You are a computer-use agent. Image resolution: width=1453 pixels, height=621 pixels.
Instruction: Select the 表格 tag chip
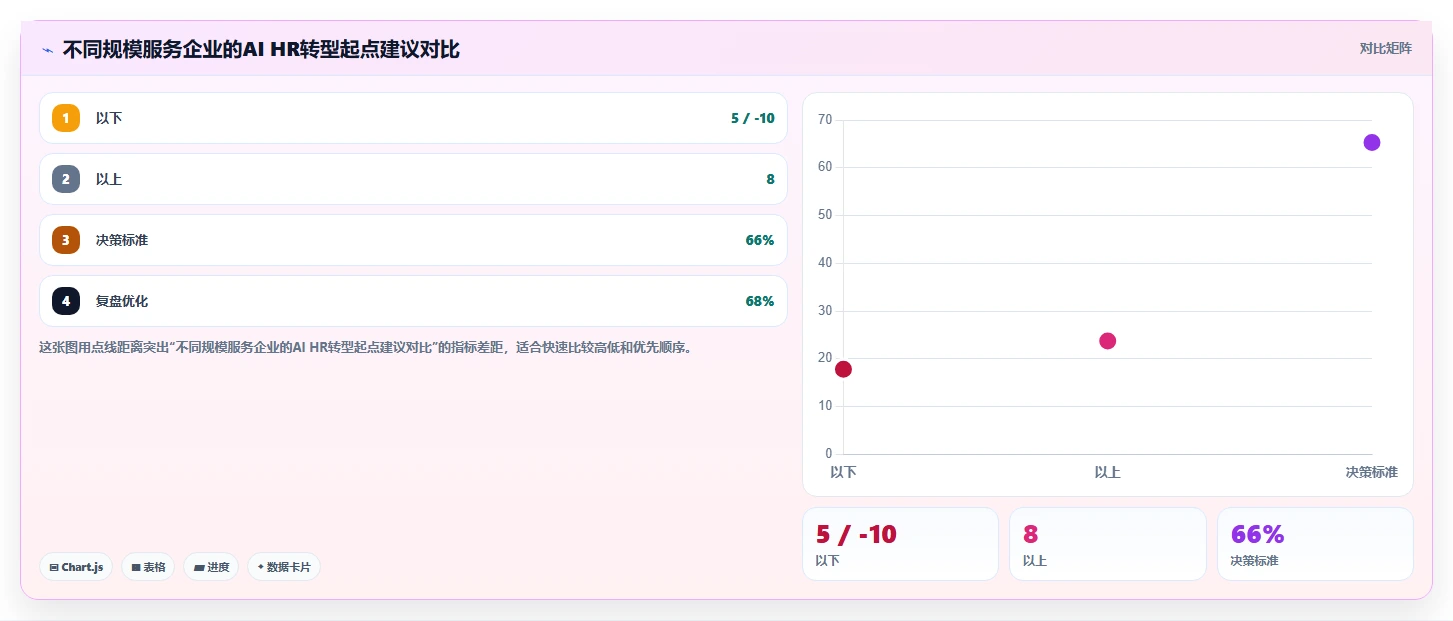point(148,567)
